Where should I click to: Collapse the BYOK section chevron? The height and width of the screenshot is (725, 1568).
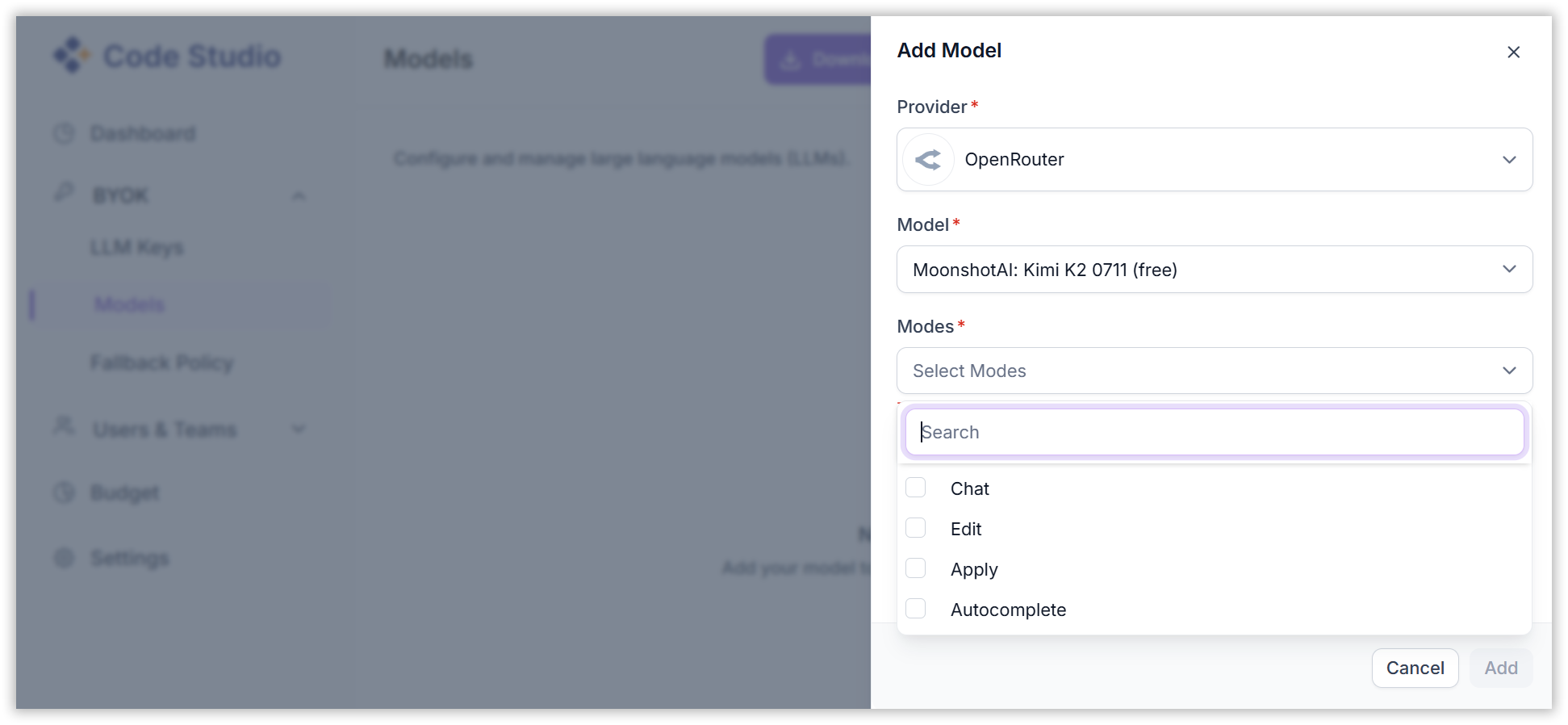point(299,196)
